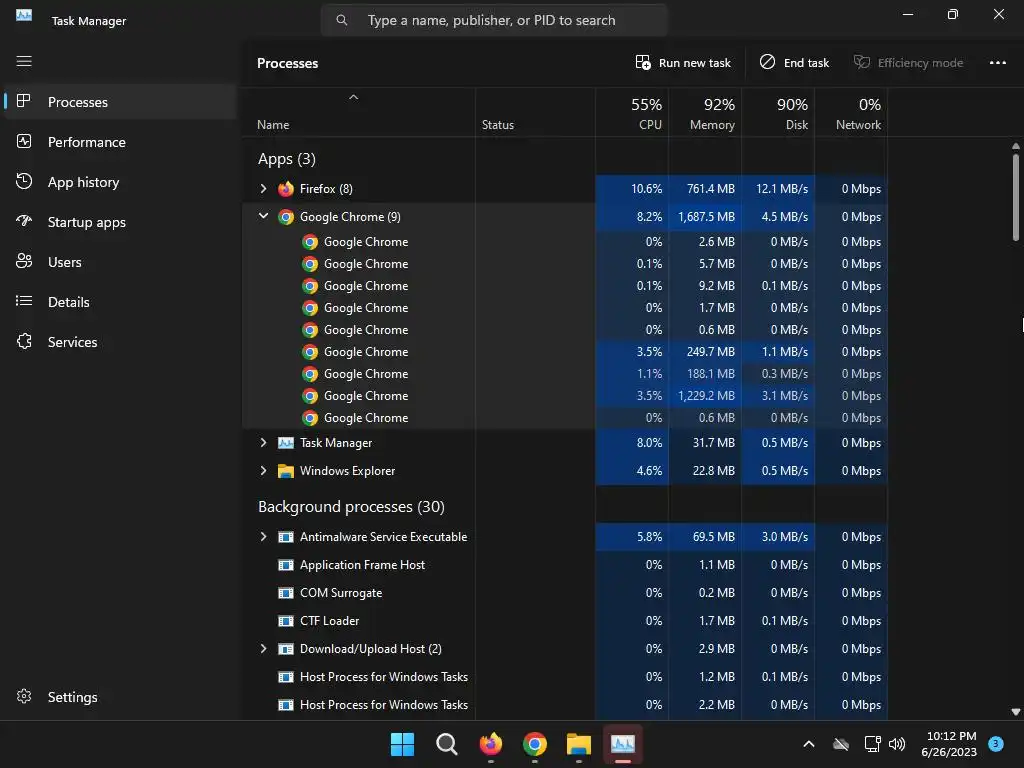Go to the Processes page
This screenshot has height=768, width=1024.
click(x=120, y=102)
